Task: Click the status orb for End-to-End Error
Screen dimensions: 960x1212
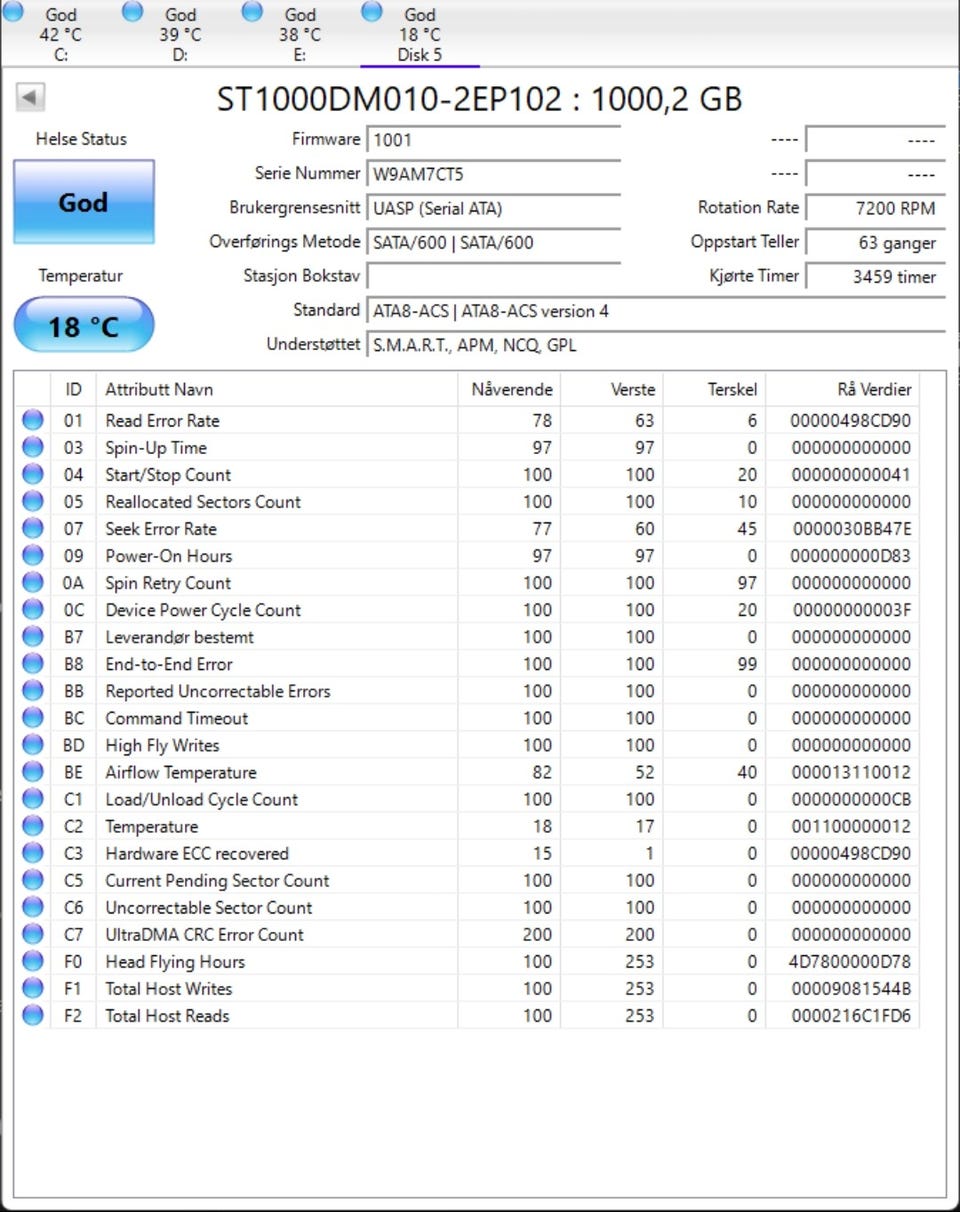Action: tap(33, 663)
